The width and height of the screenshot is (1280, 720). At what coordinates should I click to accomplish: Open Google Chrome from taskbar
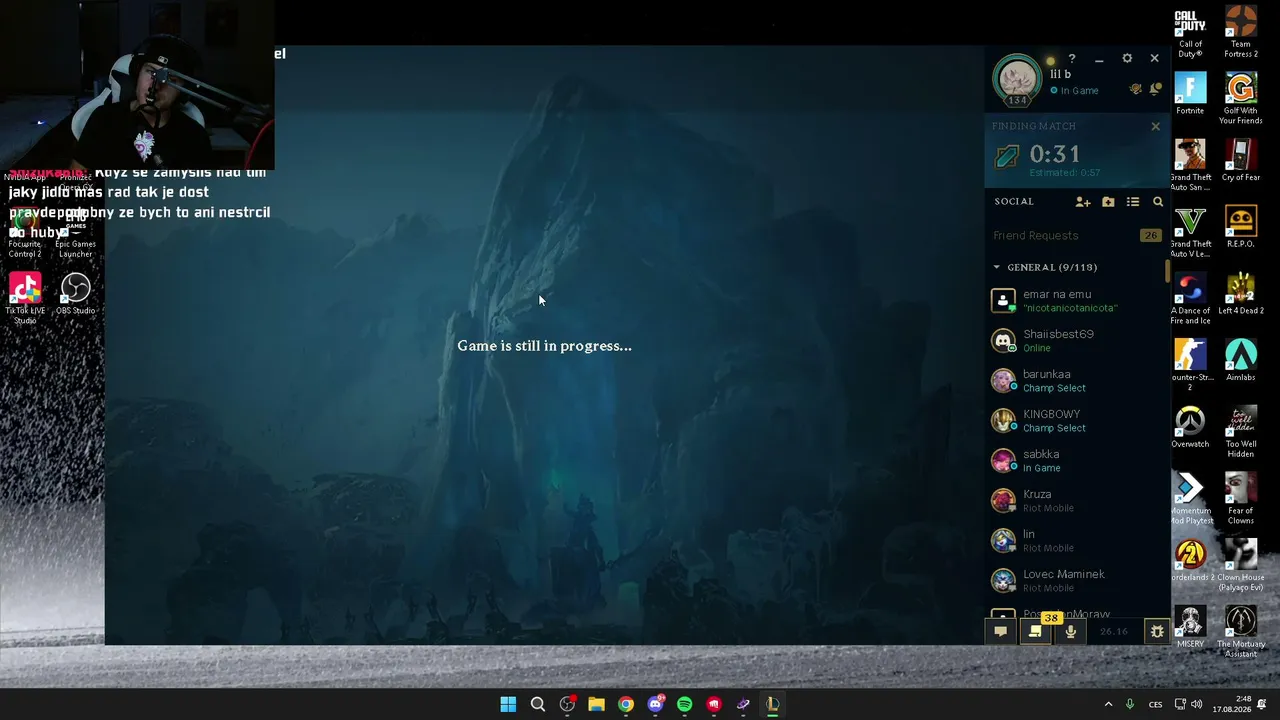[x=626, y=704]
